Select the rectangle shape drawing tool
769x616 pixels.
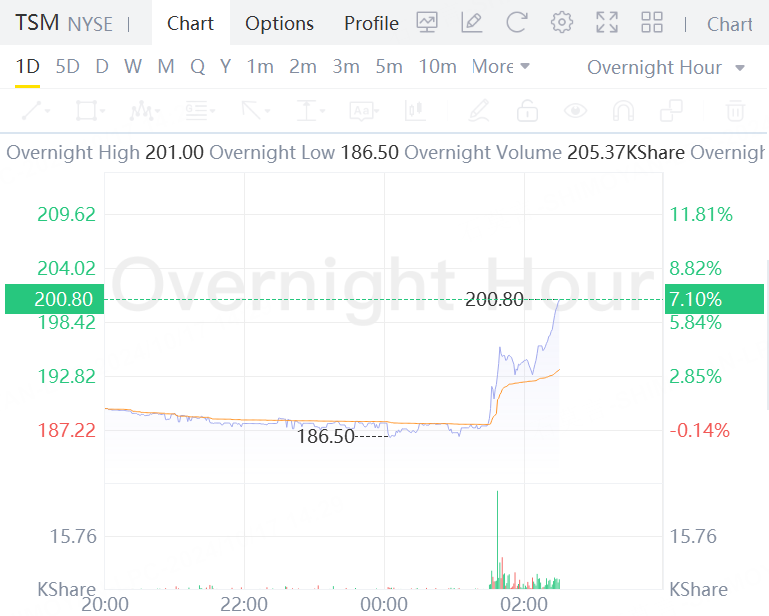(86, 110)
